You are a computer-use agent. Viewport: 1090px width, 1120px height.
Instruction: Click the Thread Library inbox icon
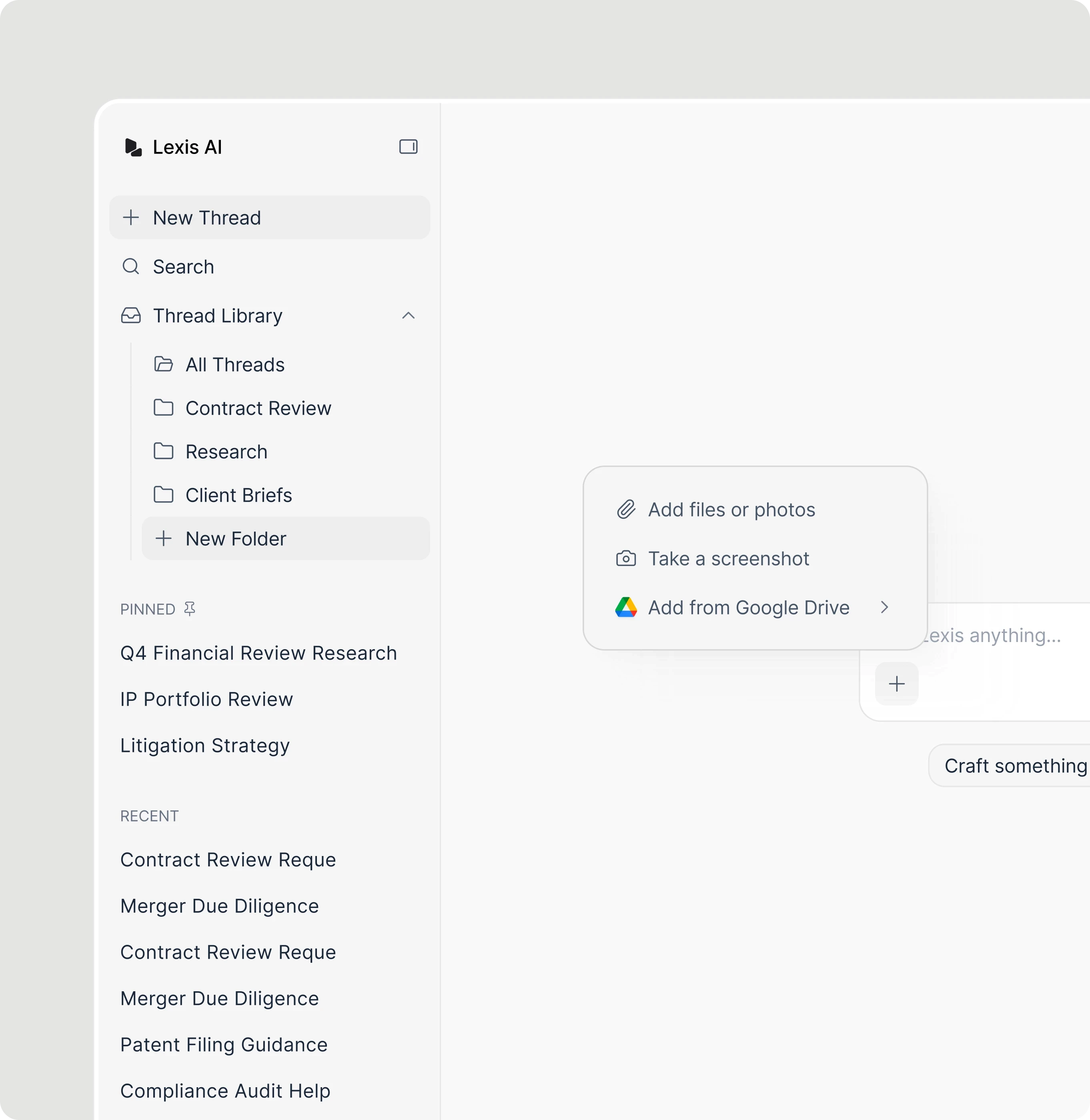pyautogui.click(x=131, y=315)
